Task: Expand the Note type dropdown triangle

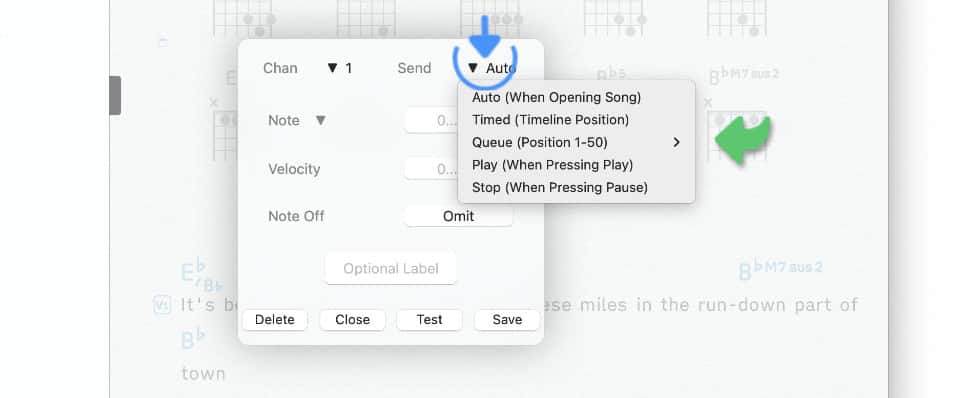Action: 320,120
